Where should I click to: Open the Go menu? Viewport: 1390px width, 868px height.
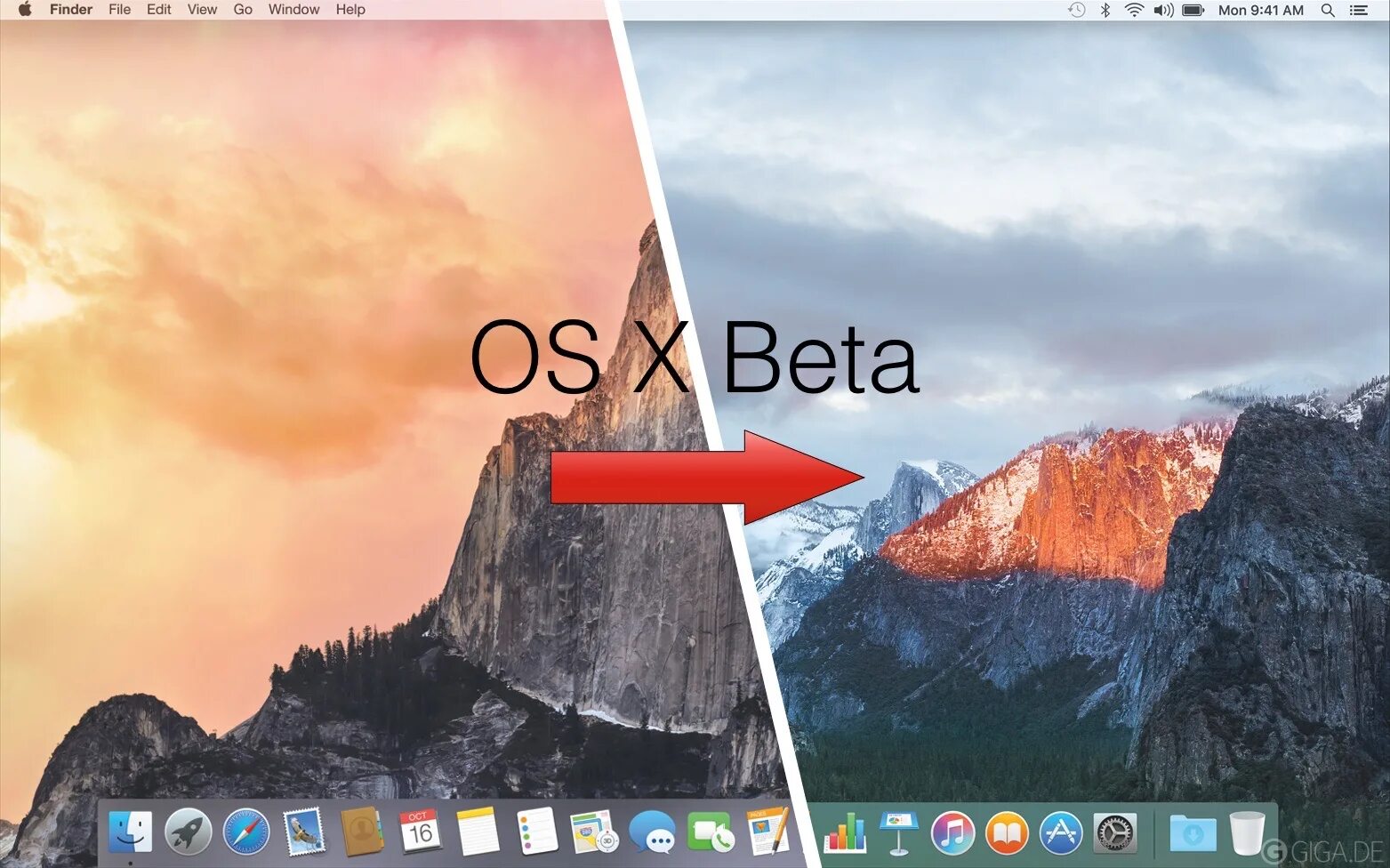pos(243,10)
